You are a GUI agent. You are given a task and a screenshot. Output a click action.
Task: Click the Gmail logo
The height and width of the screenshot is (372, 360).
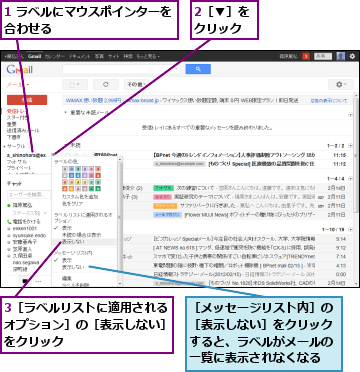tap(20, 70)
